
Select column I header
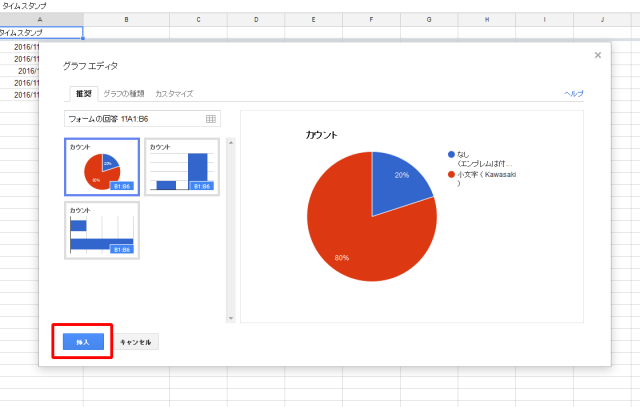tap(544, 20)
